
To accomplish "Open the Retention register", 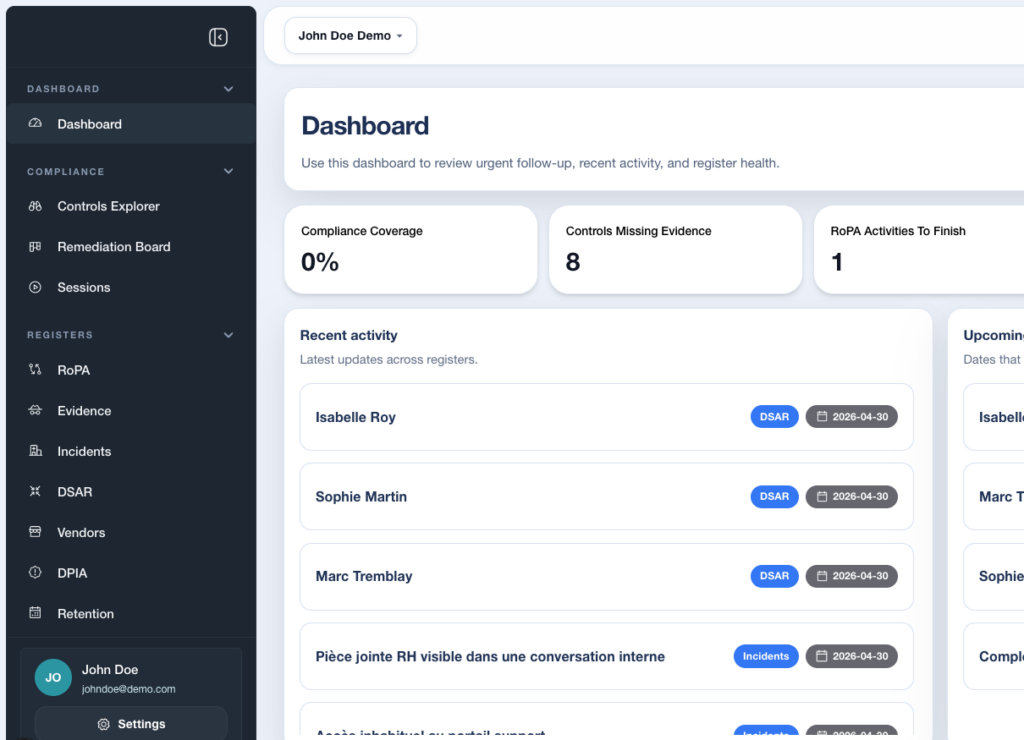I will pyautogui.click(x=131, y=613).
